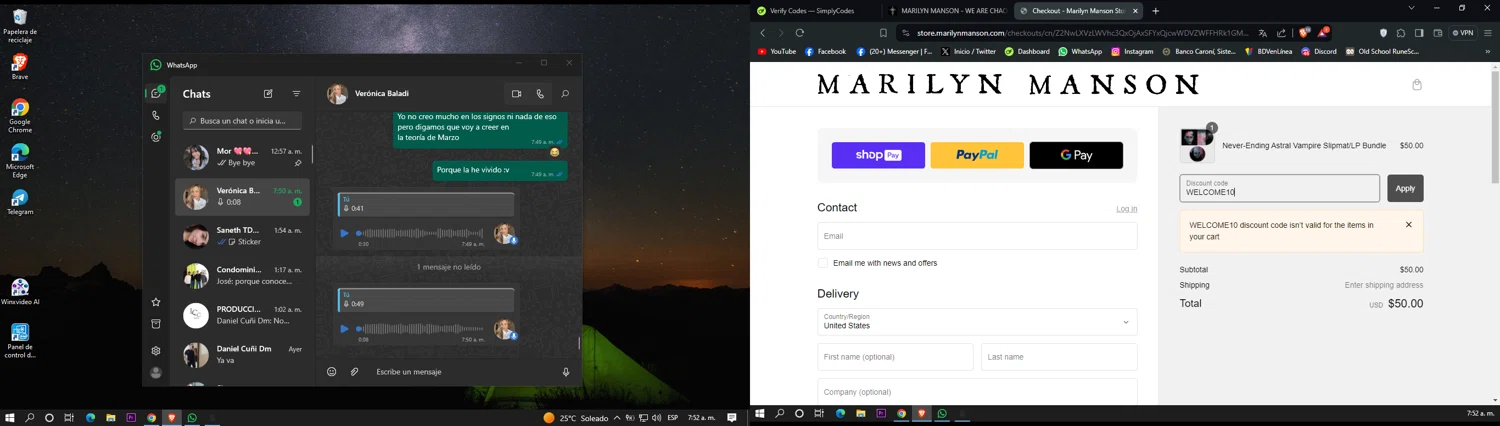Switch to Verify Codes SimplyCodes tab
Viewport: 1500px width, 426px height.
815,11
